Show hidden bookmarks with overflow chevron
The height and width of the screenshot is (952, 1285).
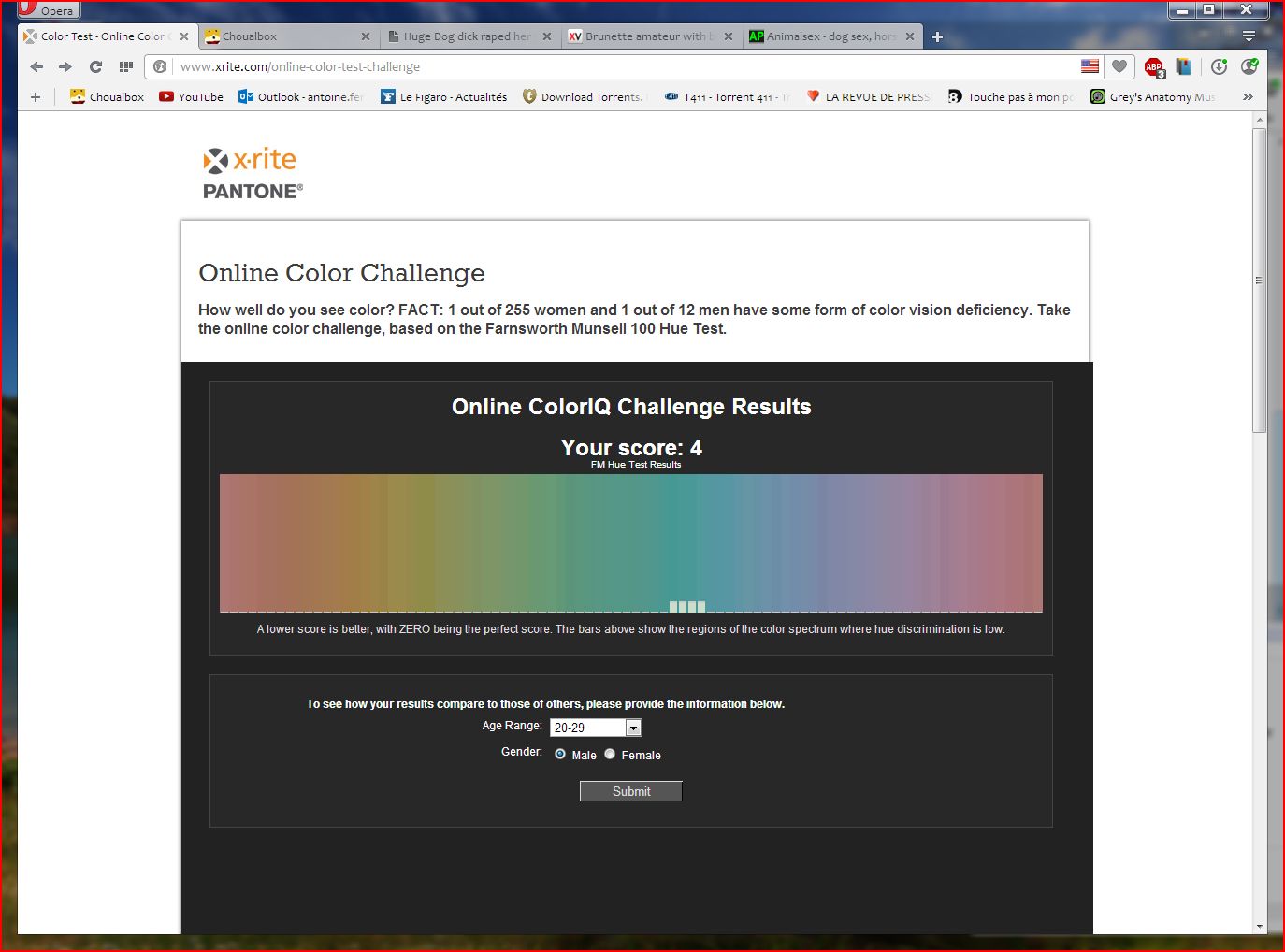pyautogui.click(x=1247, y=96)
